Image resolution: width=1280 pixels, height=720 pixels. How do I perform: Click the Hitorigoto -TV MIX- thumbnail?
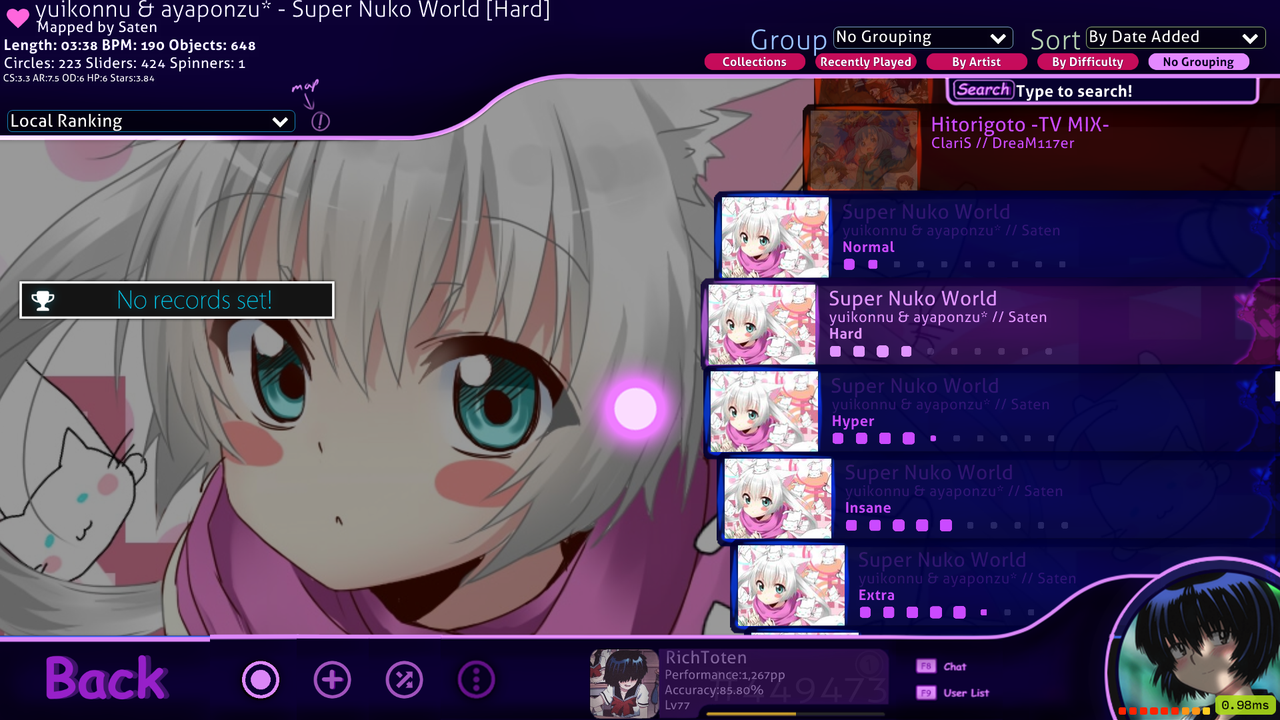click(864, 149)
